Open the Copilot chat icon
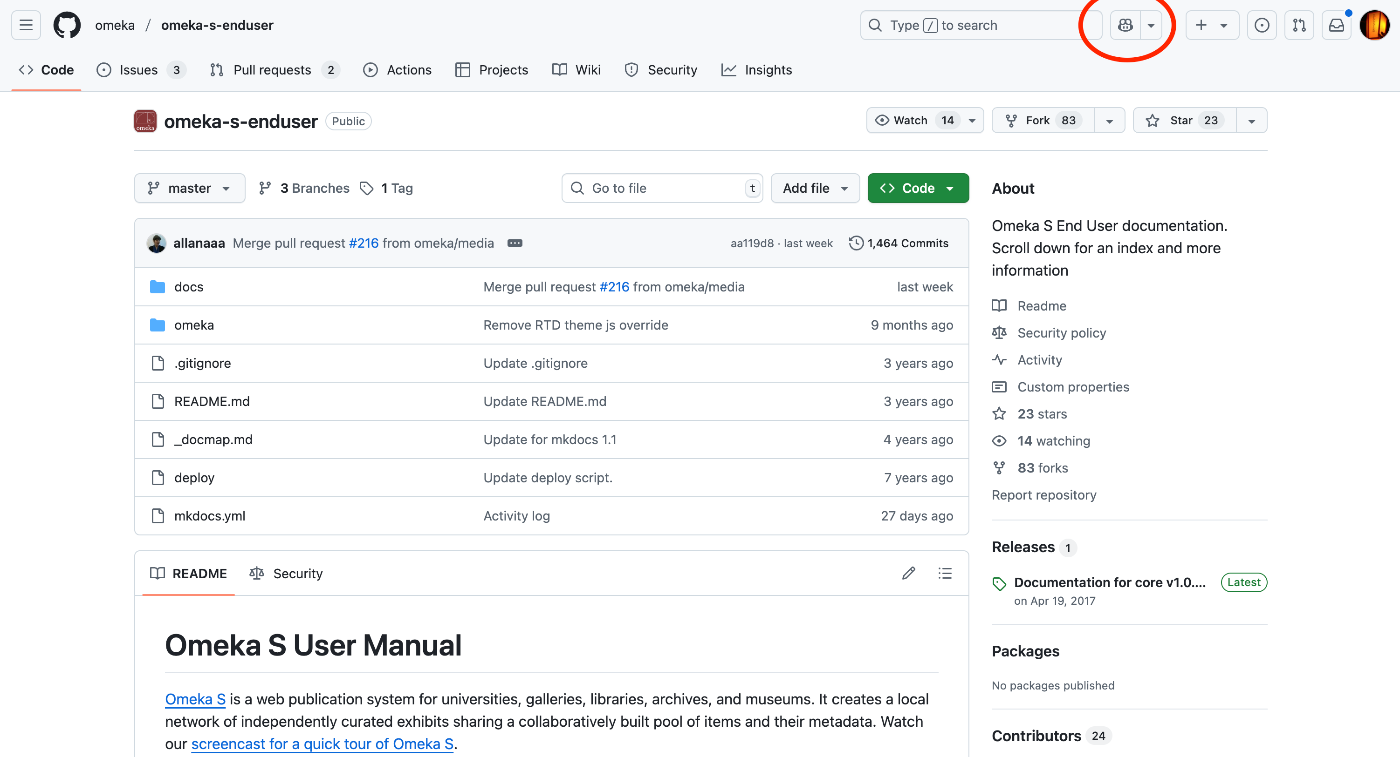This screenshot has width=1400, height=757. [1125, 25]
